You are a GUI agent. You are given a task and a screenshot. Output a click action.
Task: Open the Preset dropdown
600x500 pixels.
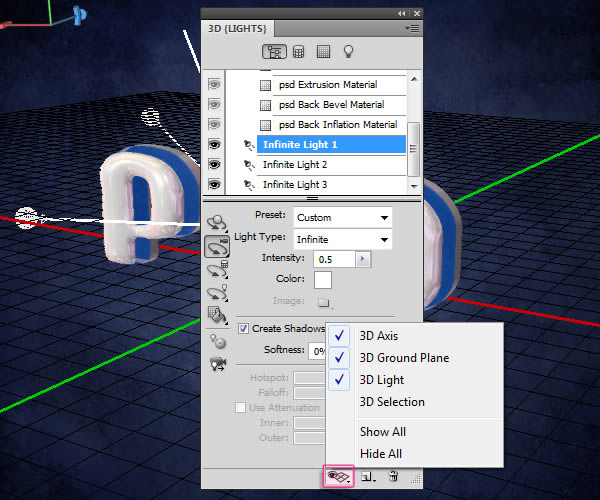pyautogui.click(x=342, y=217)
